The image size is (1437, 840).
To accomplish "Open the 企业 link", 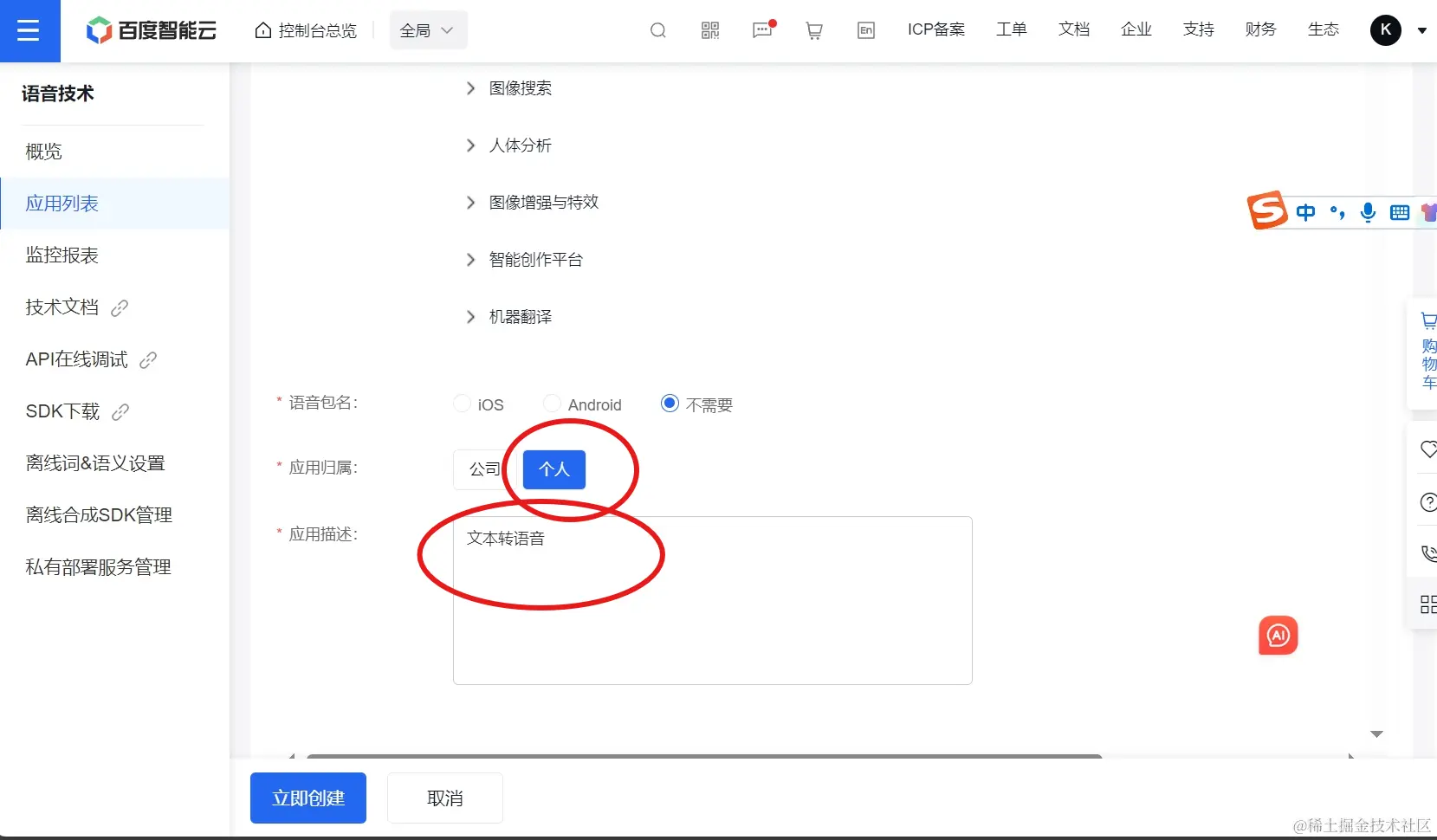I will (1136, 29).
